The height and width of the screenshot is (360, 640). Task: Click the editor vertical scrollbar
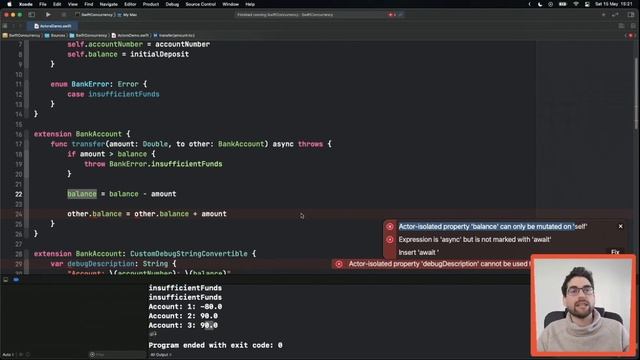click(636, 94)
